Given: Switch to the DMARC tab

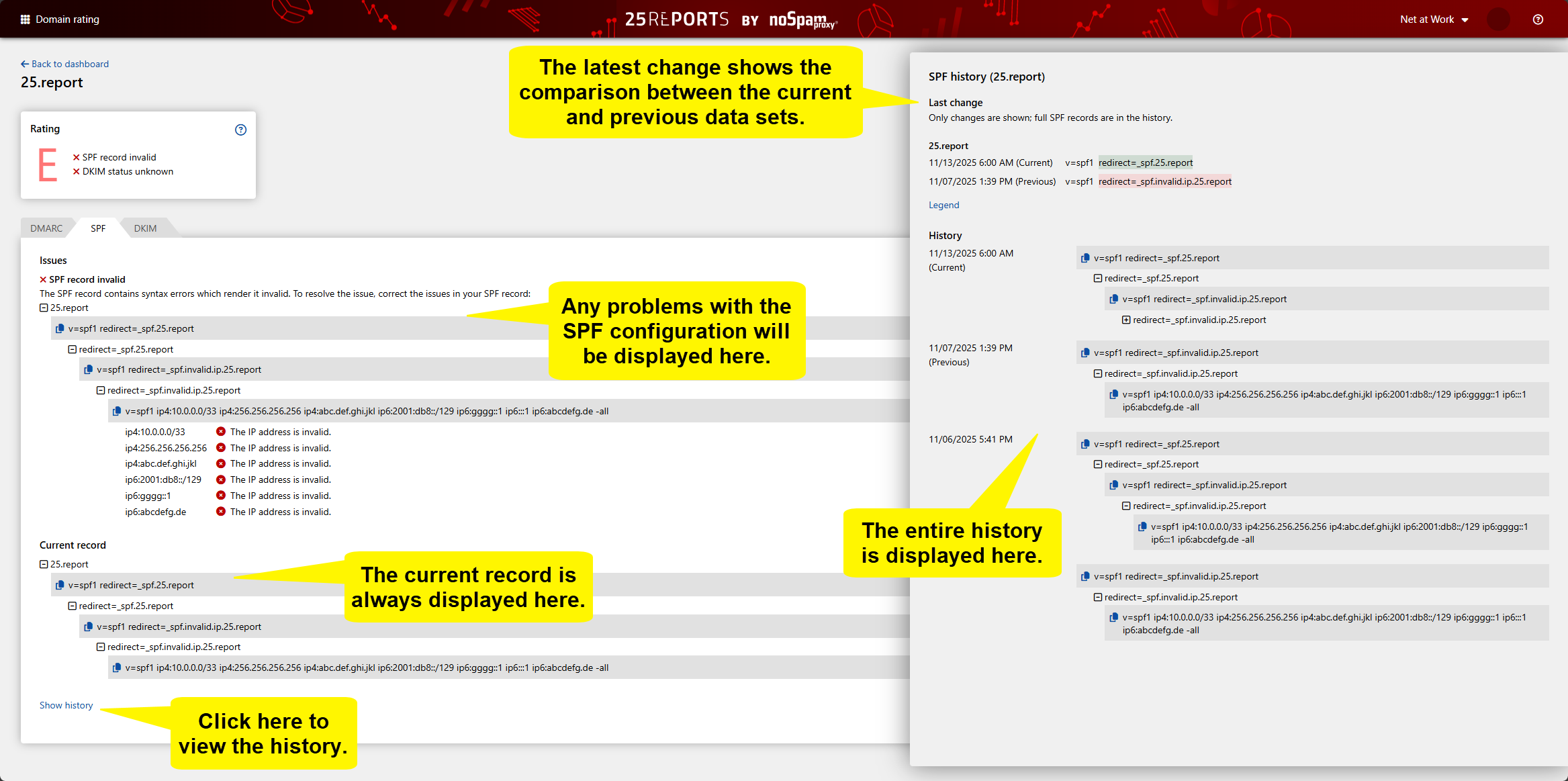Looking at the screenshot, I should [x=46, y=228].
